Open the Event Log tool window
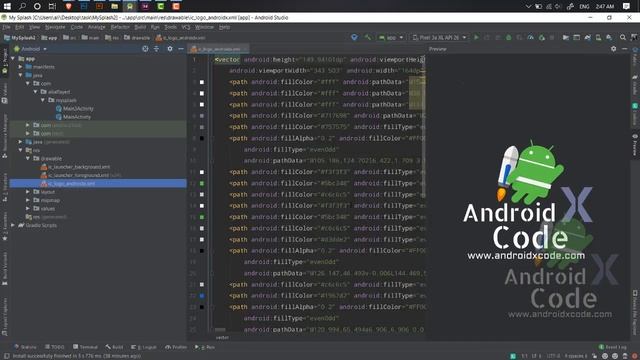This screenshot has height=360, width=640. tap(612, 347)
